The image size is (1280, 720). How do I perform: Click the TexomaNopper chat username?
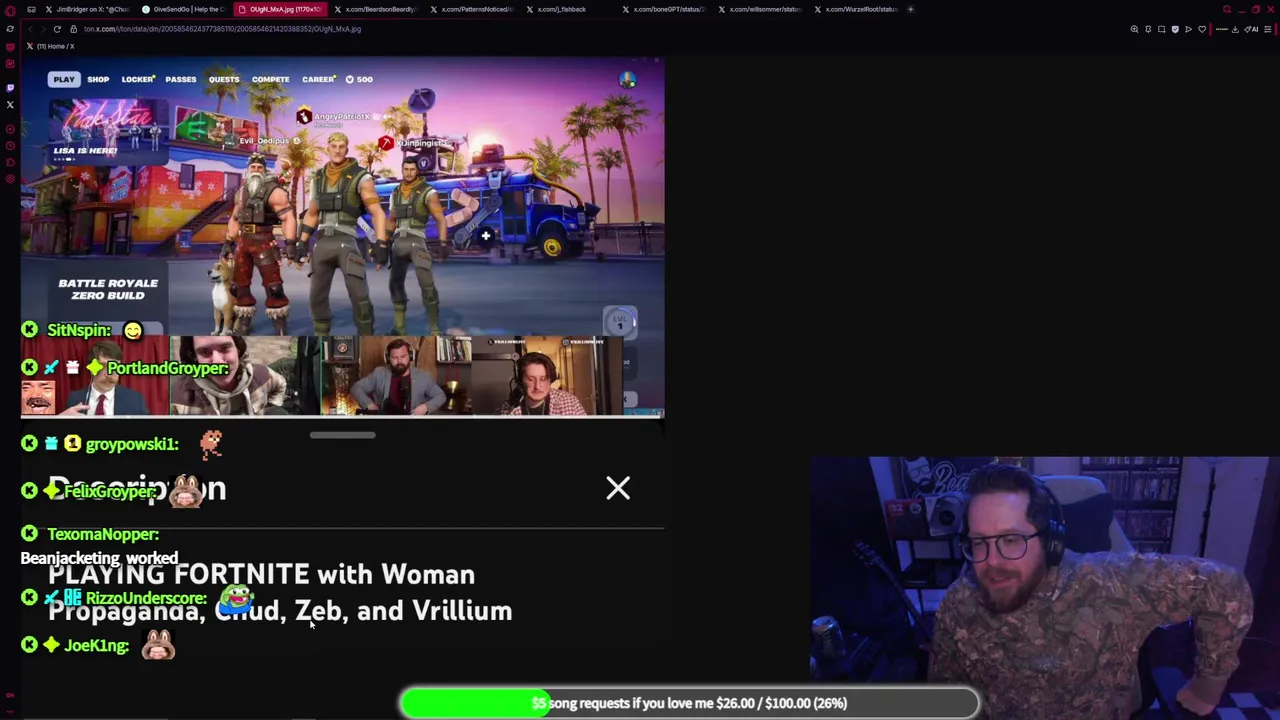(x=103, y=534)
